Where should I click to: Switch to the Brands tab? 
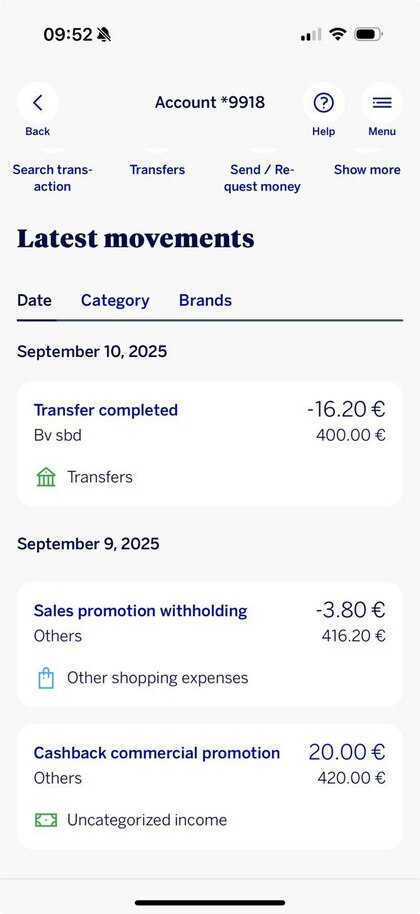coord(205,301)
